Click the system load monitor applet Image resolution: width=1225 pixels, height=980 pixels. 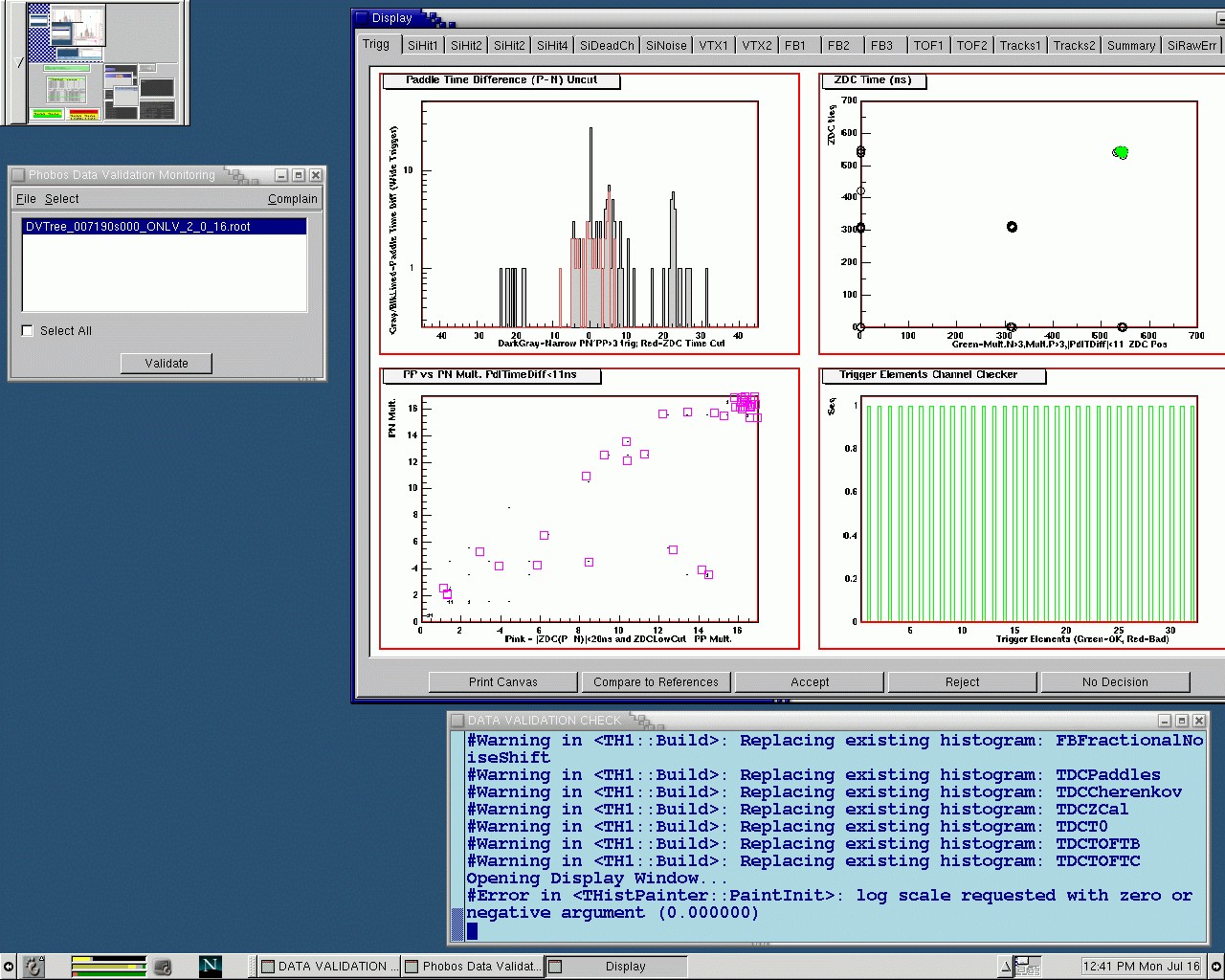click(108, 967)
